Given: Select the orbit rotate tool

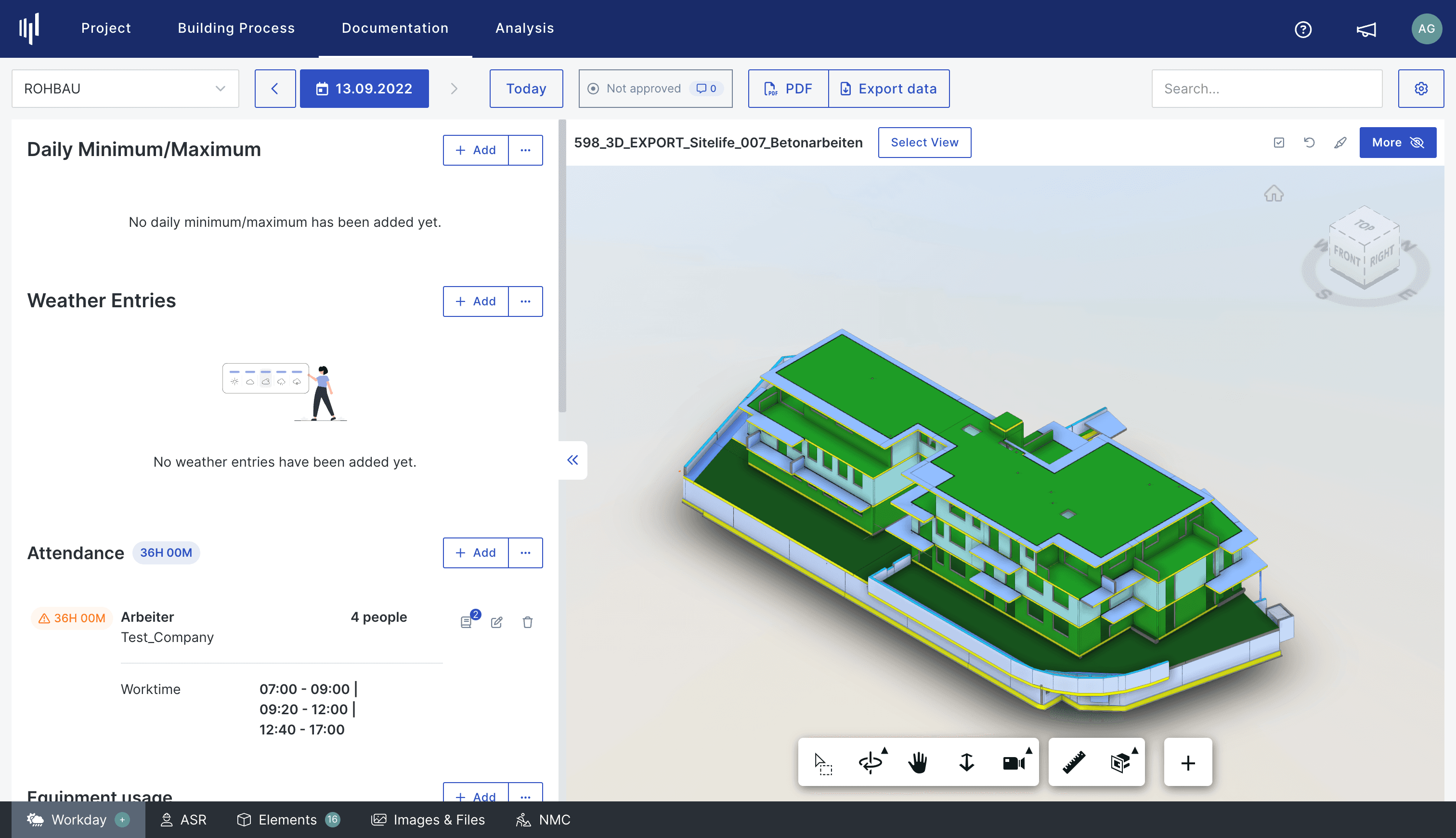Looking at the screenshot, I should click(x=871, y=762).
